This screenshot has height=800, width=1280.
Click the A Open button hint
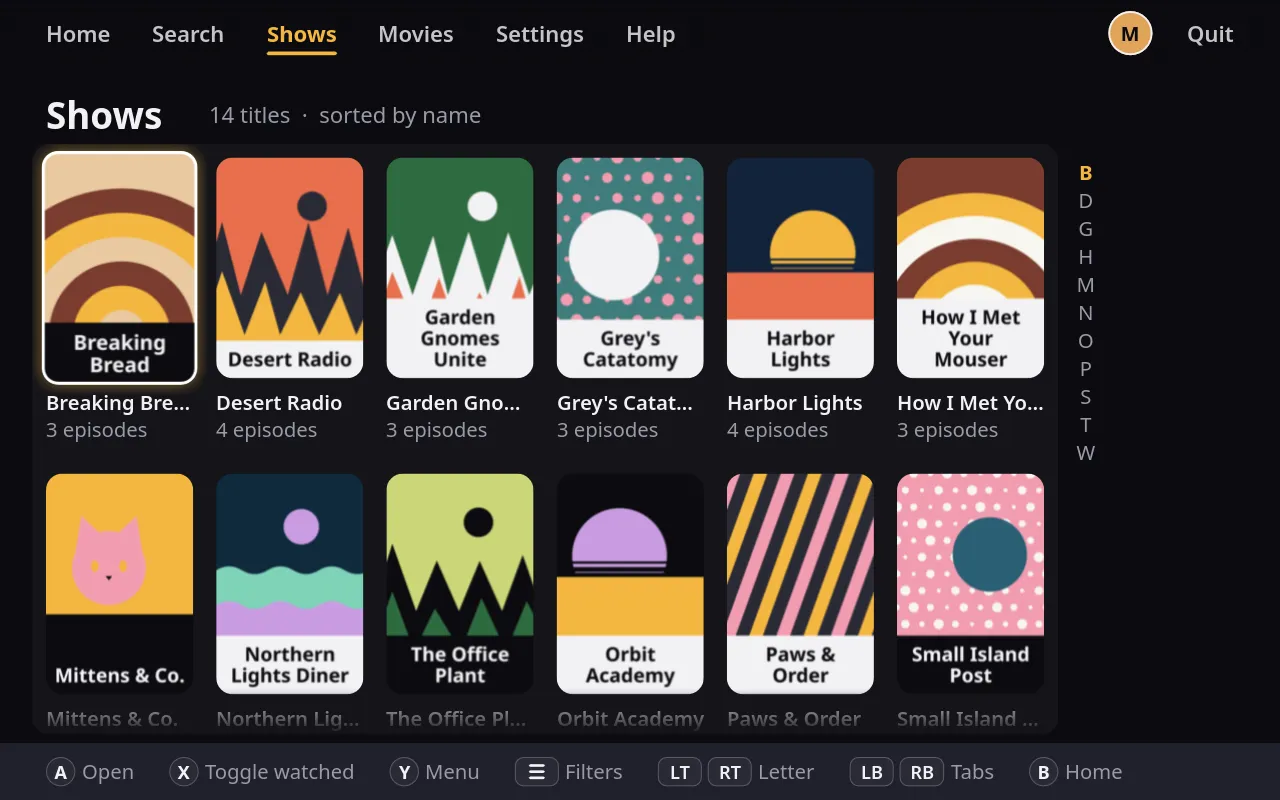click(x=90, y=772)
